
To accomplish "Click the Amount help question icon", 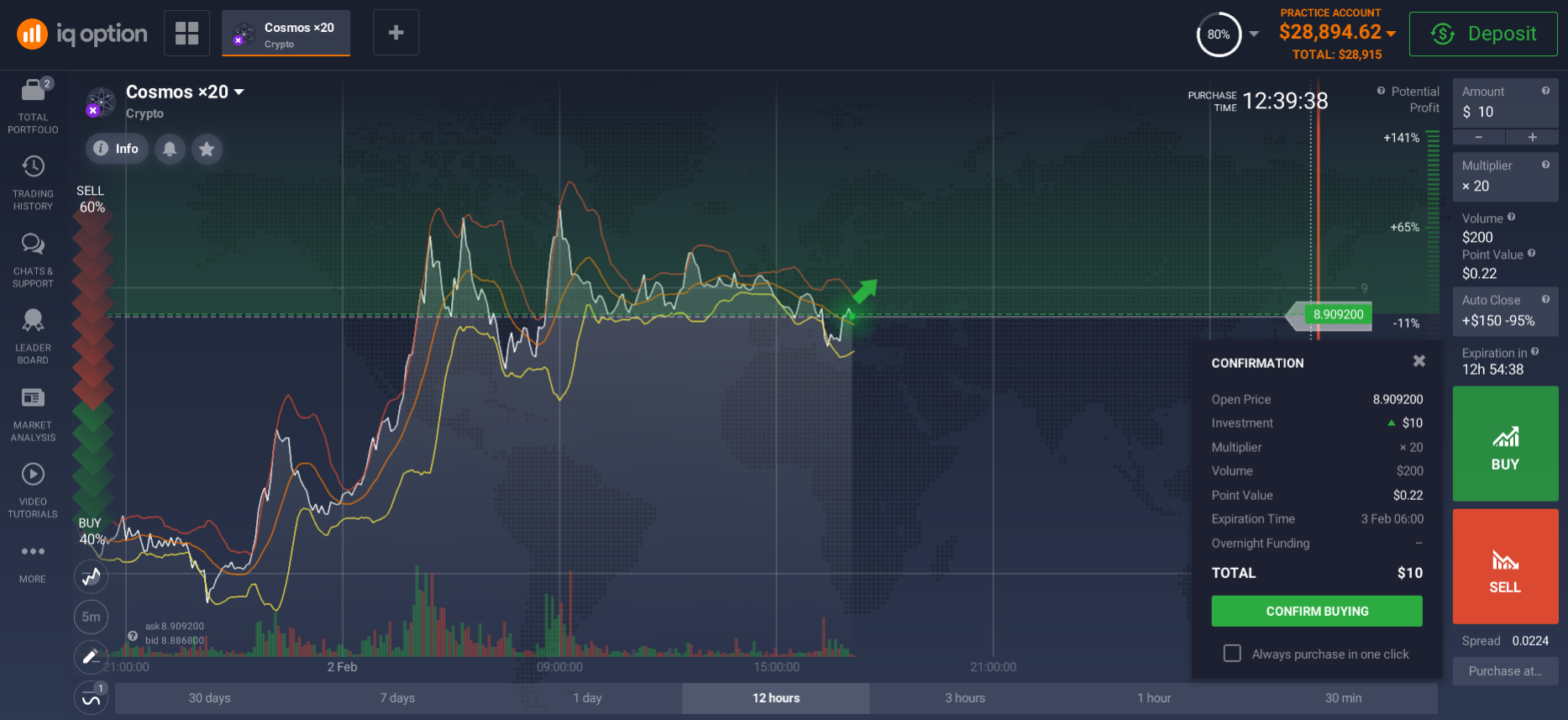I will point(1545,91).
